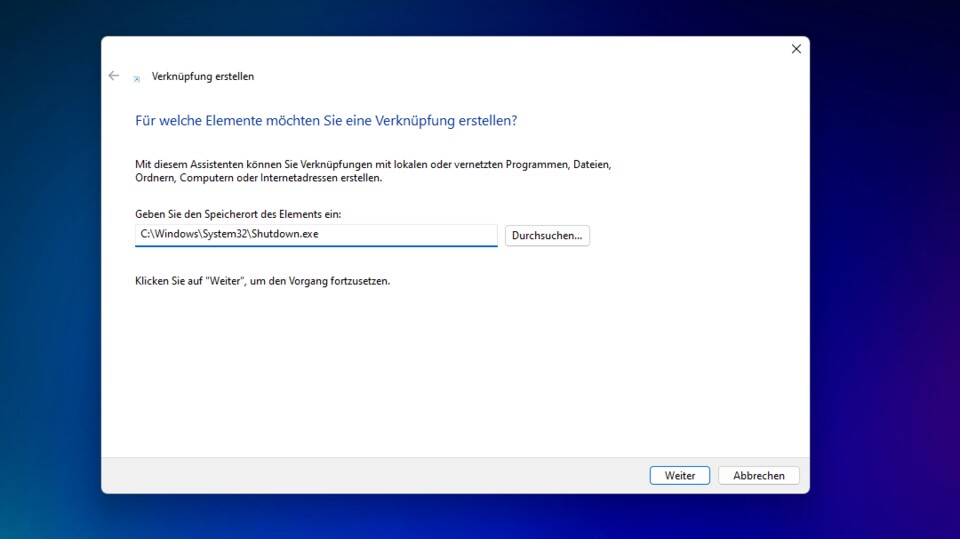The width and height of the screenshot is (960, 539).
Task: Click the 'Verknüpfung erstellen' window title text
Action: point(203,76)
